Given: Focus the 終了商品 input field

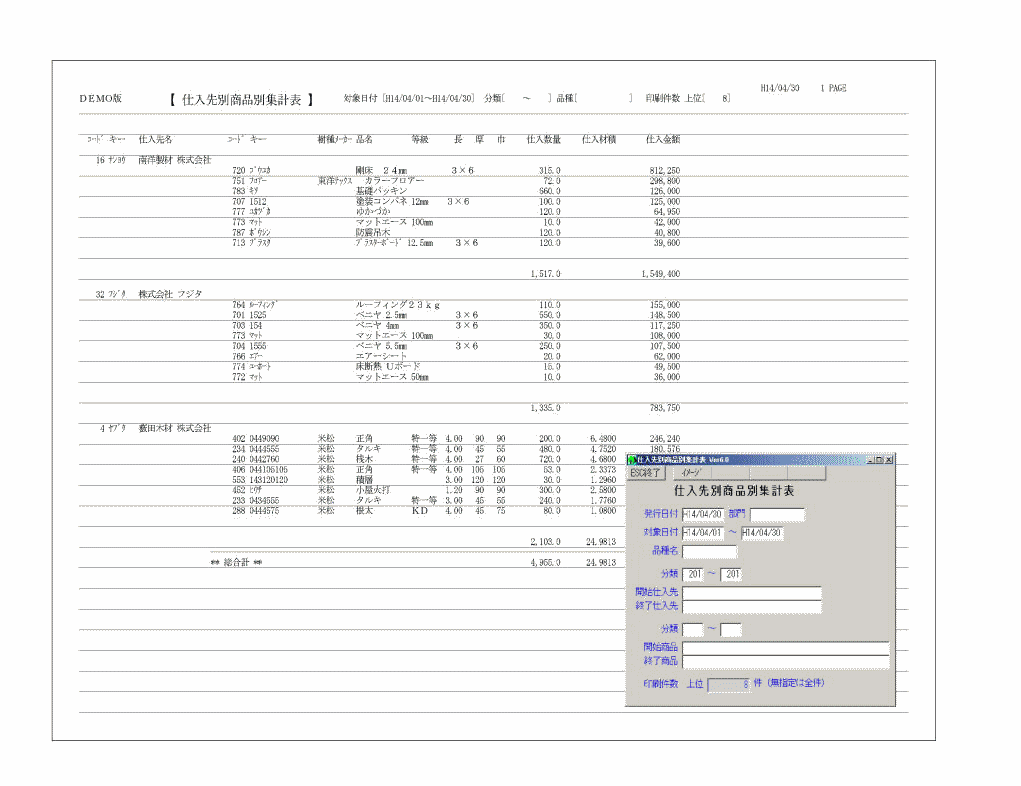Looking at the screenshot, I should pos(785,662).
